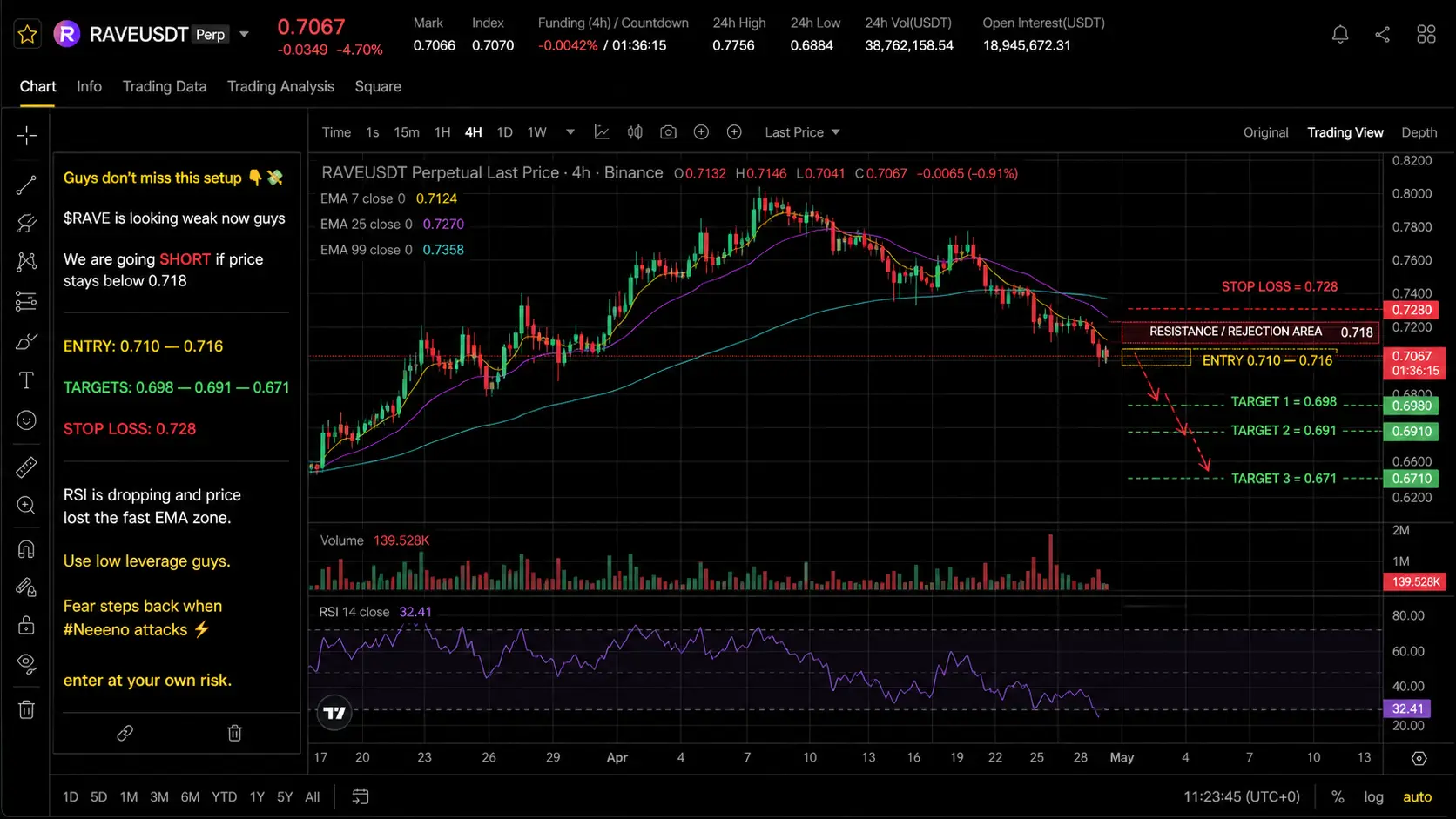Click the EMA 99 close indicator legend
1456x819 pixels.
pos(392,250)
